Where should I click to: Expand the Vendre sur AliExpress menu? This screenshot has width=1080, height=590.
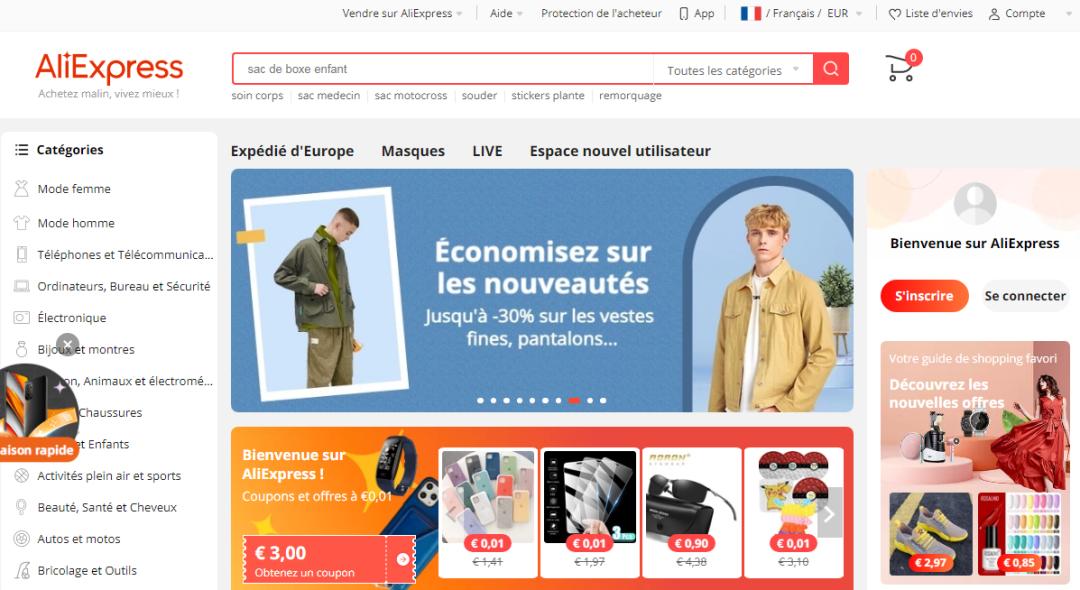pyautogui.click(x=402, y=14)
